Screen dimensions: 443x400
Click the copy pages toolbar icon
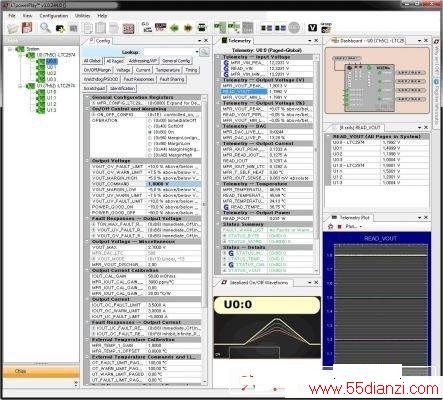88,28
